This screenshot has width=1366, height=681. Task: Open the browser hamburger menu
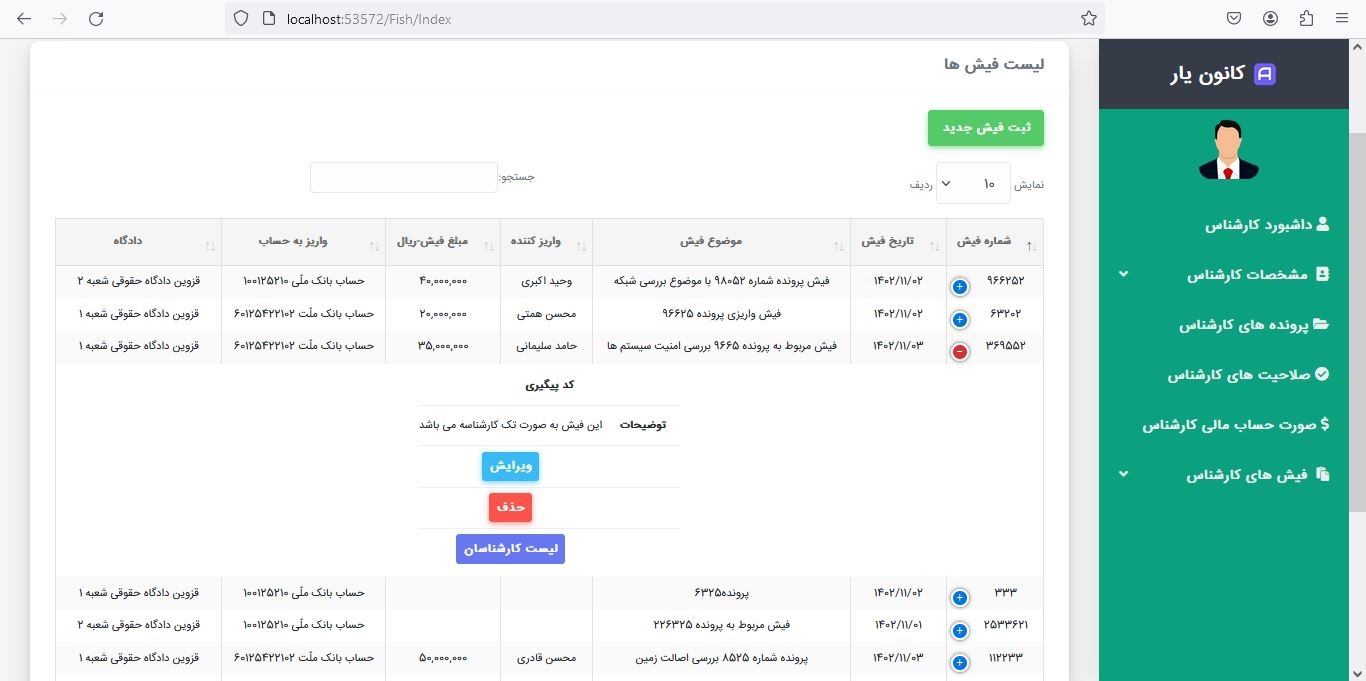coord(1342,19)
